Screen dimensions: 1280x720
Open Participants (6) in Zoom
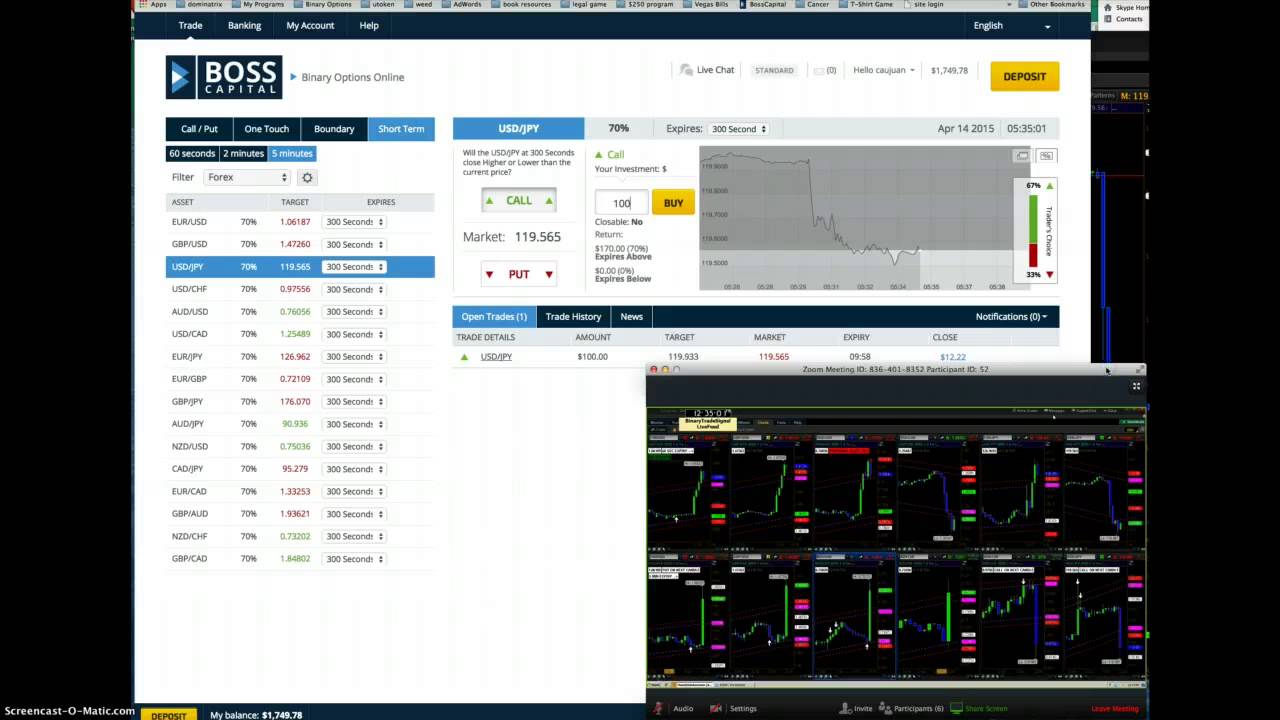(911, 708)
